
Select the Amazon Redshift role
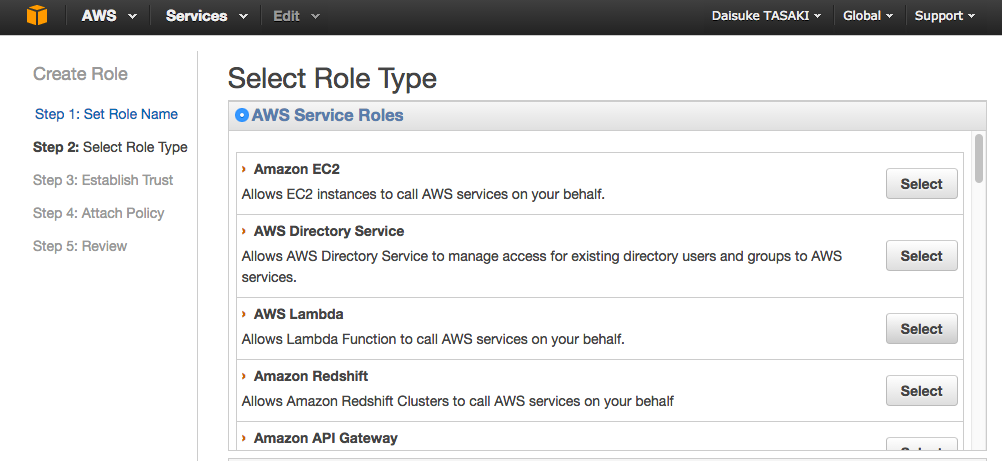pyautogui.click(x=921, y=391)
